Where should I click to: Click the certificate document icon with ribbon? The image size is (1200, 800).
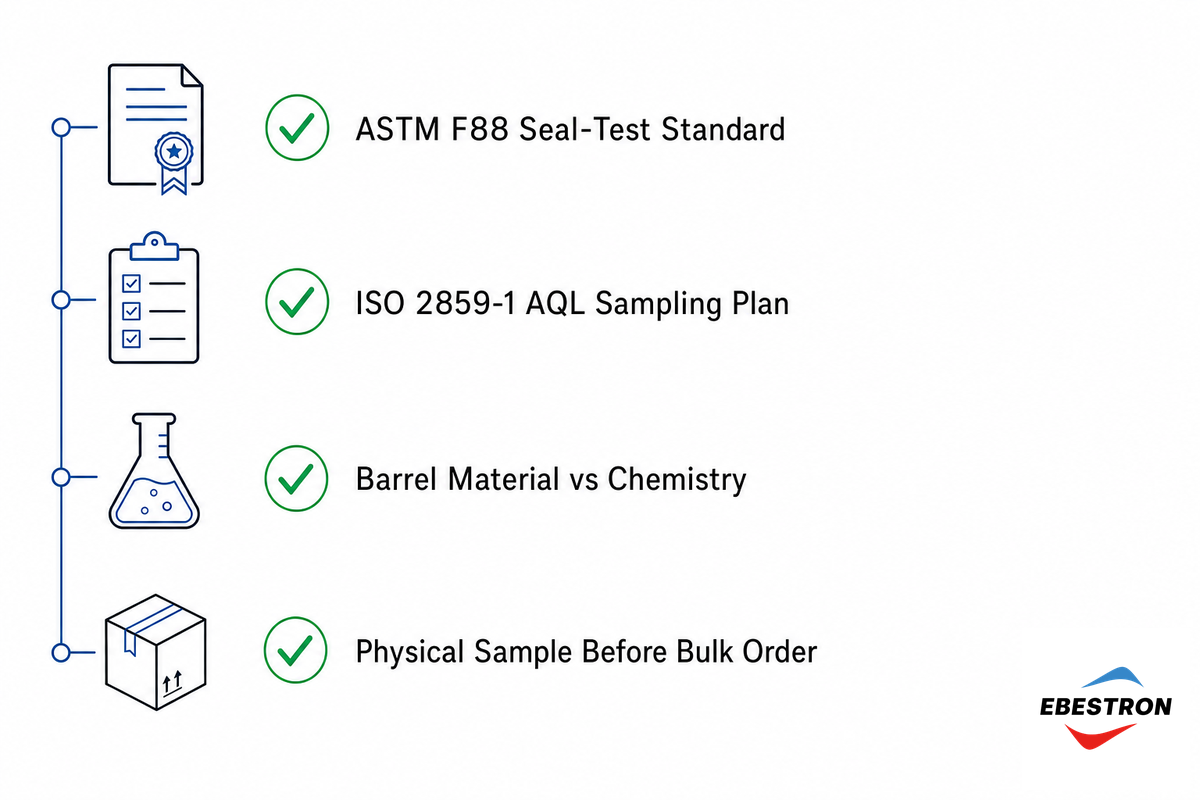pos(155,128)
